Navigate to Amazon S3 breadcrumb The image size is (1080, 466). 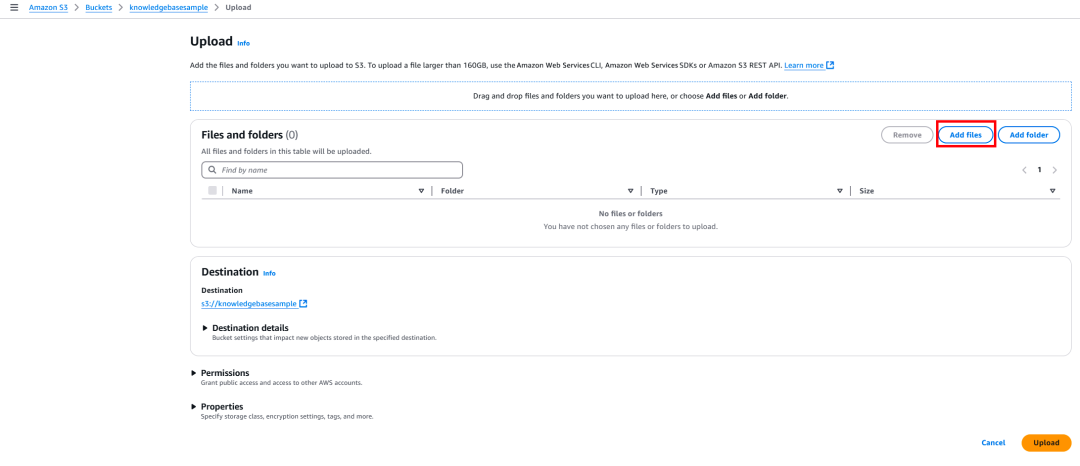pos(50,7)
